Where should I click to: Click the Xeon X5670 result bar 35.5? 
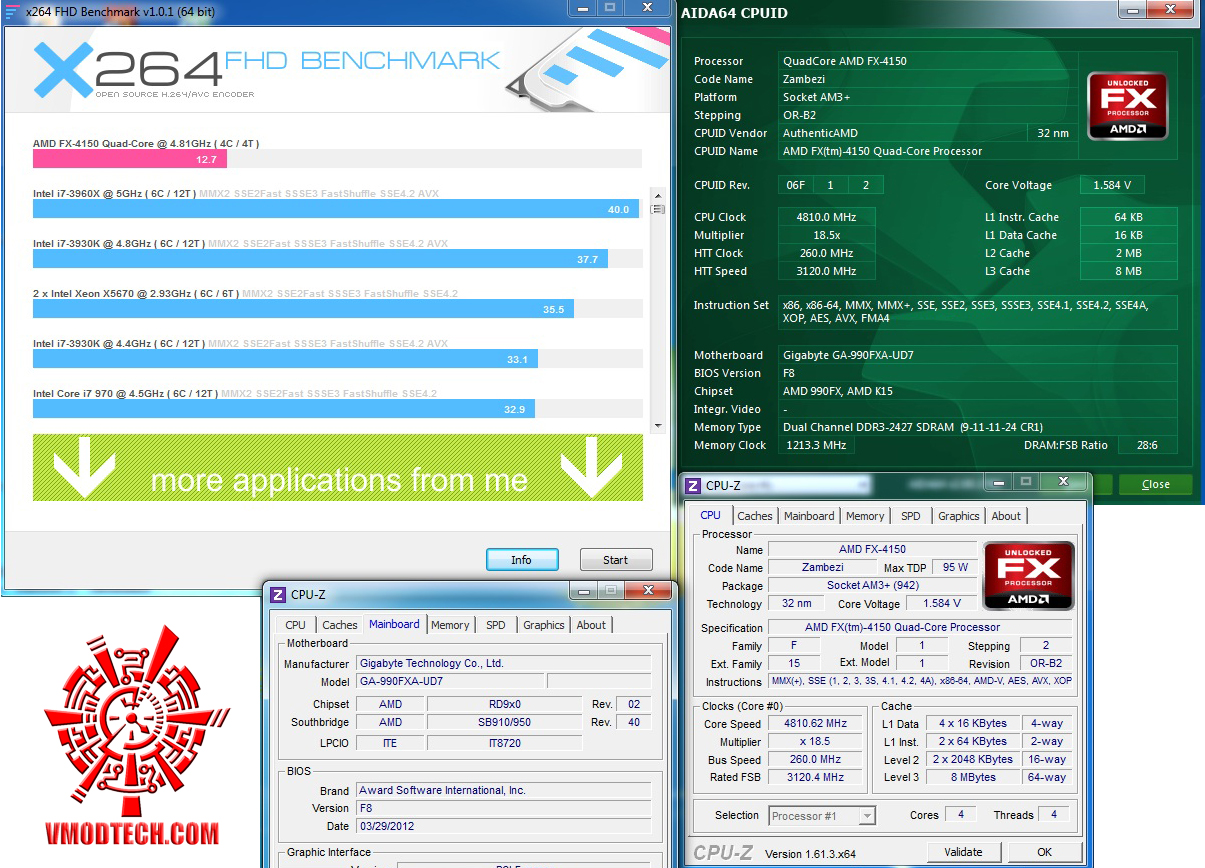click(x=303, y=309)
